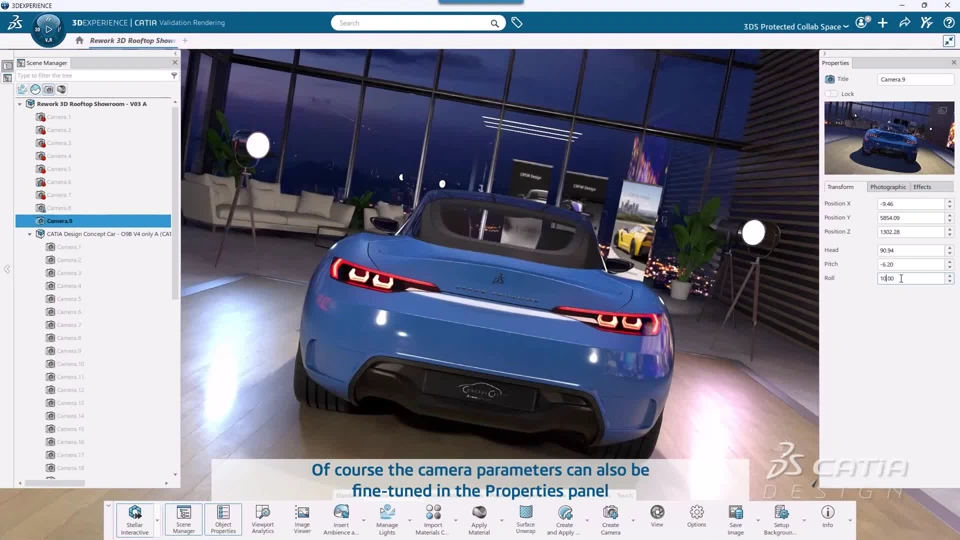Collapse the Rework 3D Rooftop Showroom node
960x540 pixels.
tap(20, 104)
